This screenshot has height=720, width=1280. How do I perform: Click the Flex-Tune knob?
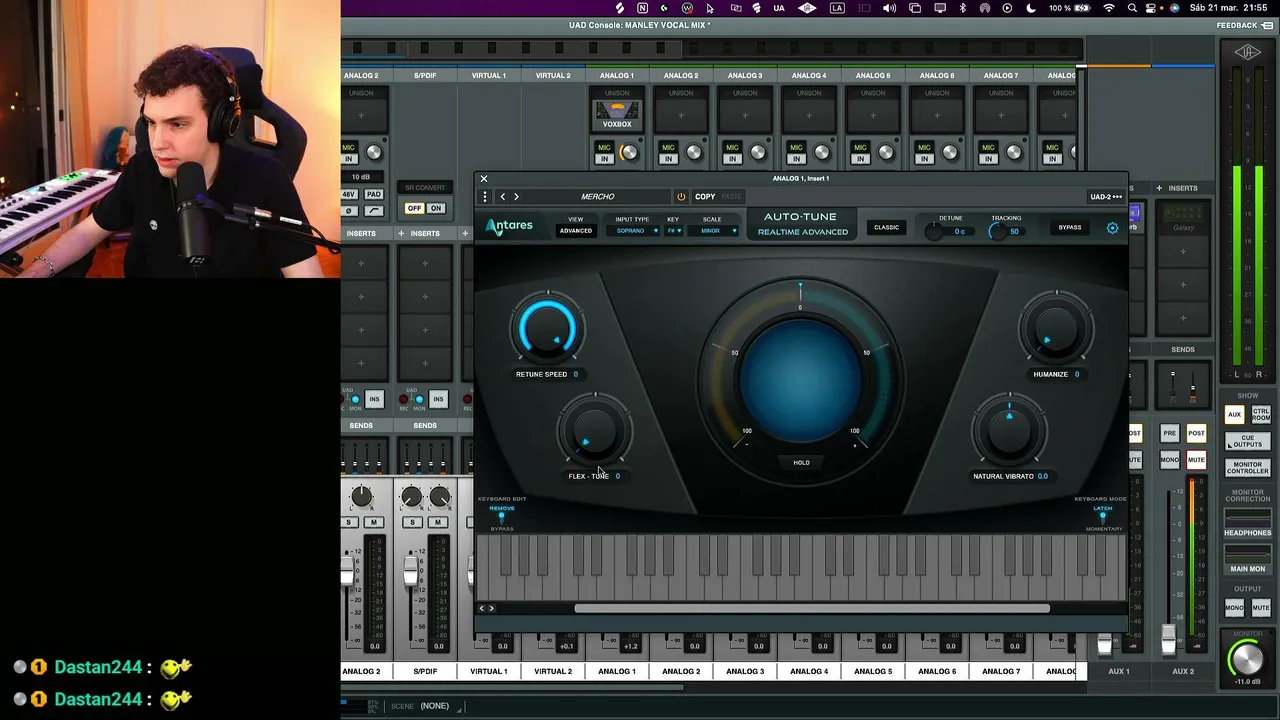click(x=594, y=430)
